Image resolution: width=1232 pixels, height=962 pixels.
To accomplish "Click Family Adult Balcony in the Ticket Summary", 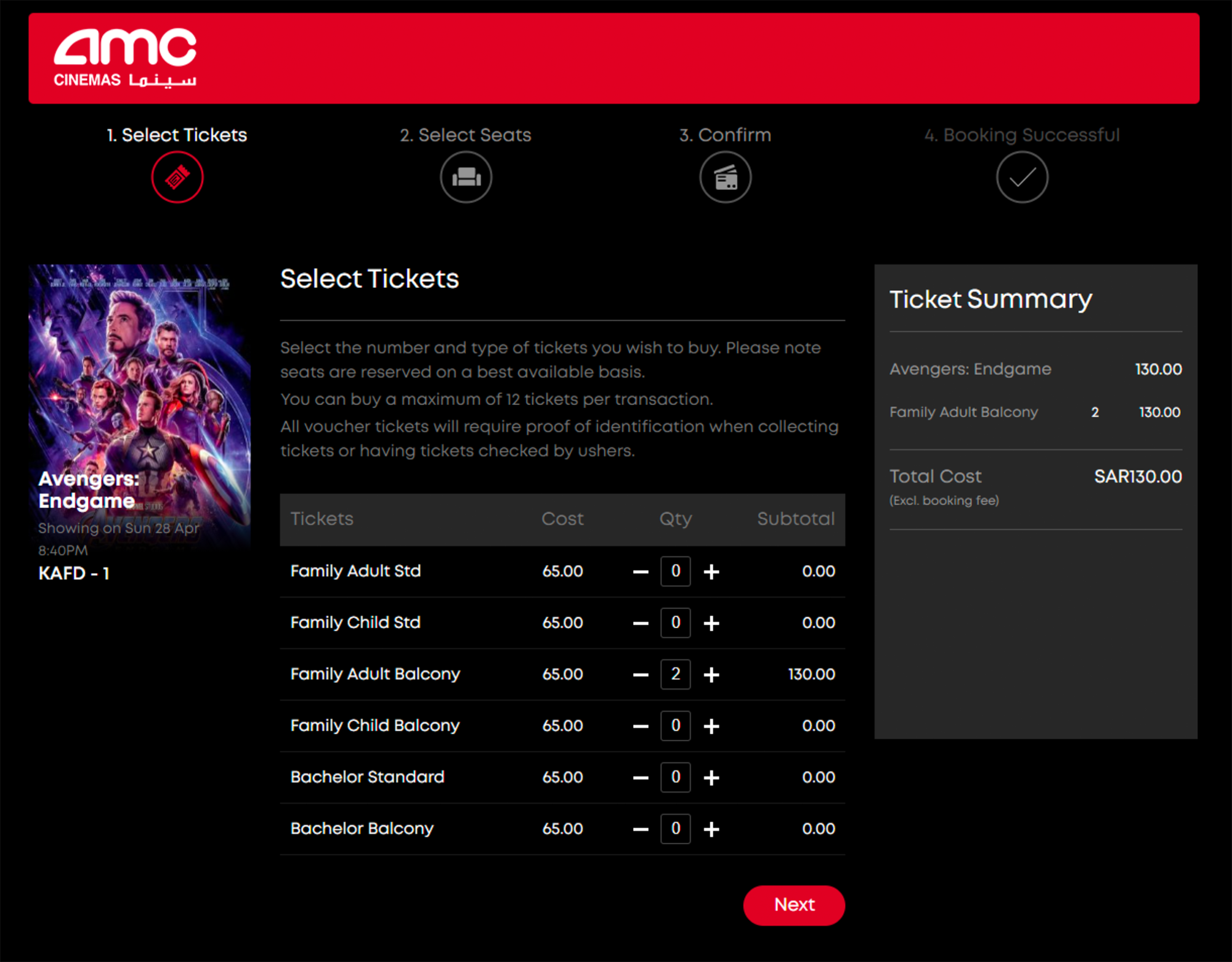I will click(963, 412).
